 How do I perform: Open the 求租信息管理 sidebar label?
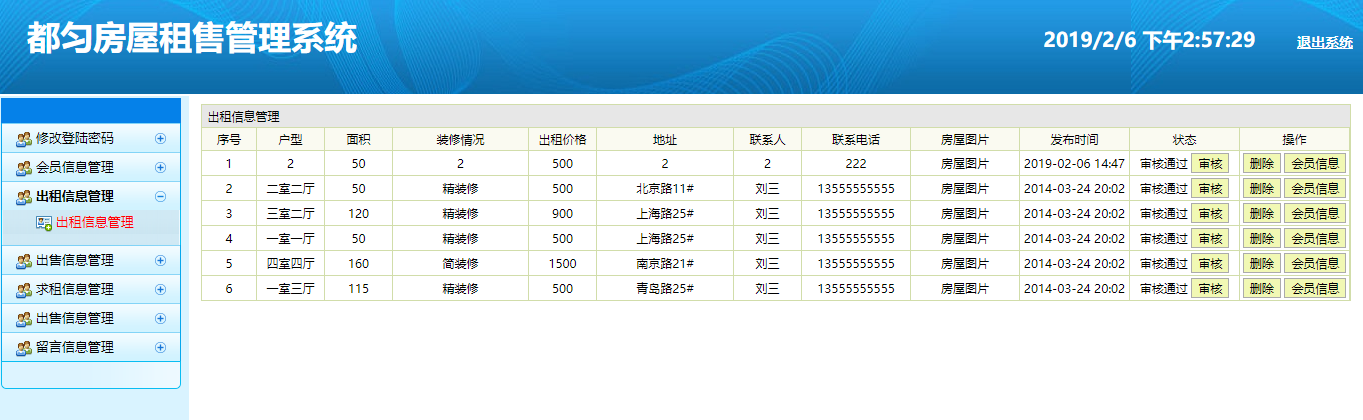pyautogui.click(x=75, y=289)
